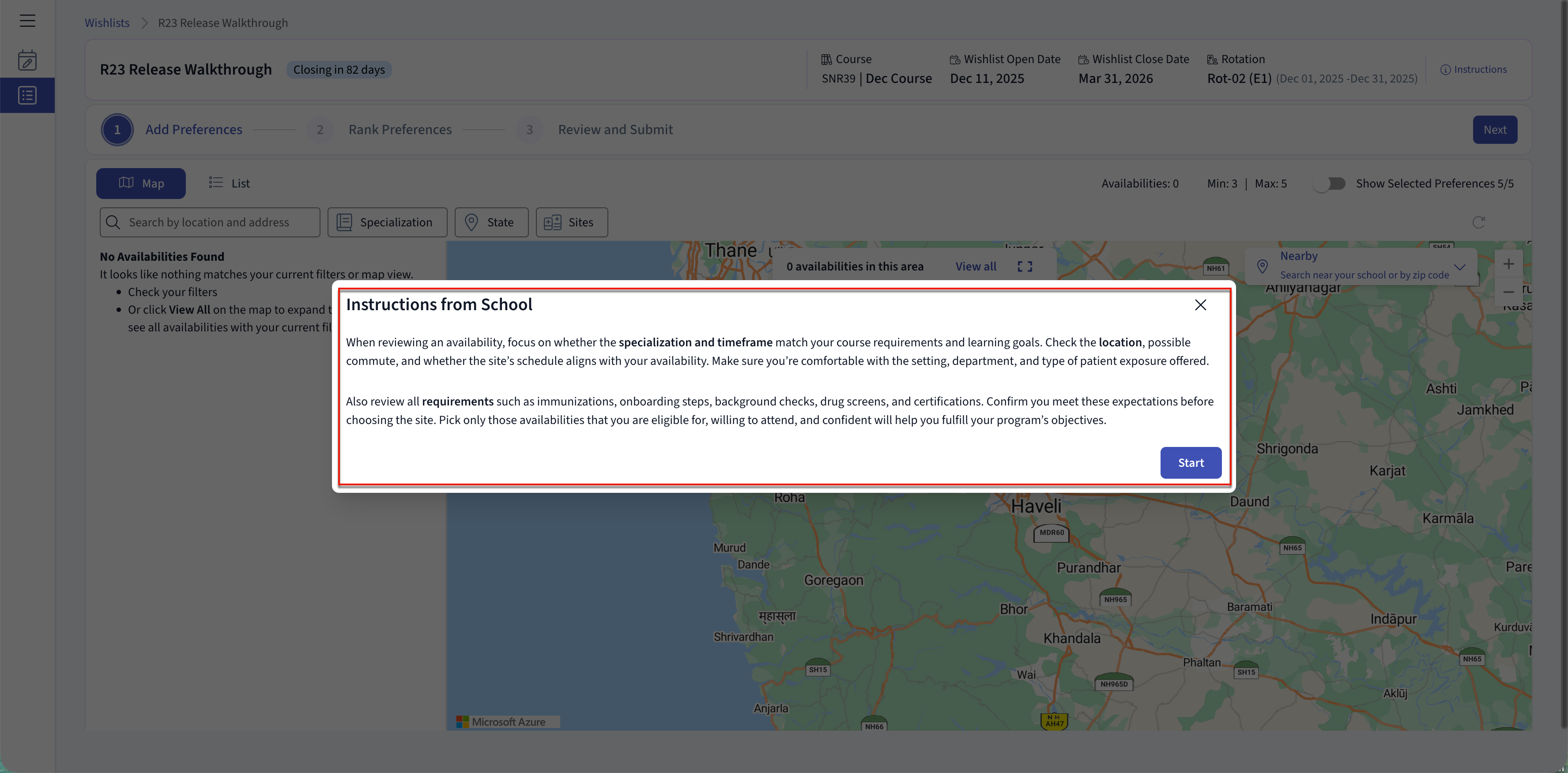Click the Wishlists breadcrumb link

click(x=107, y=23)
